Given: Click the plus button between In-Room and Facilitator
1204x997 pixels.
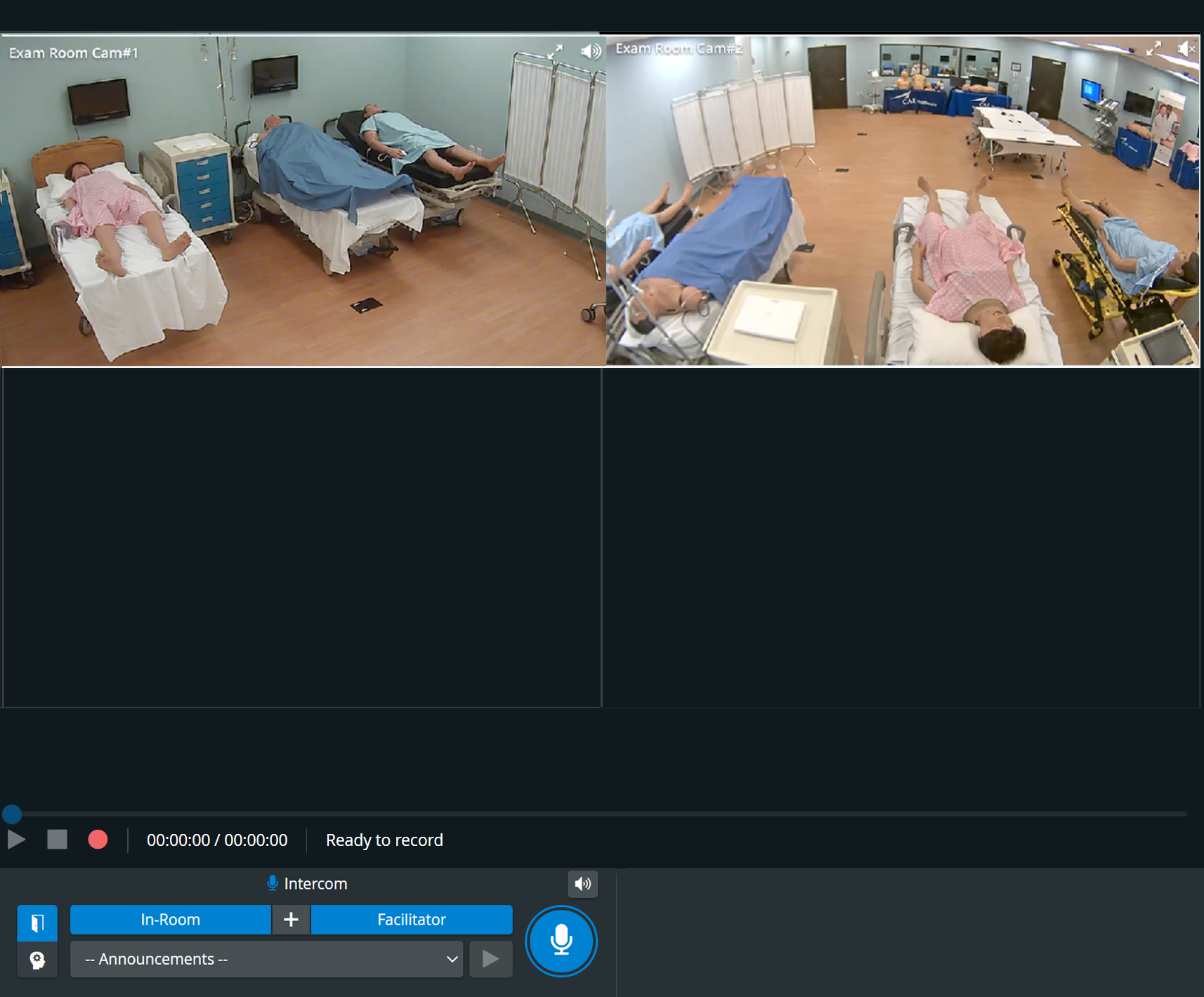Looking at the screenshot, I should click(291, 920).
